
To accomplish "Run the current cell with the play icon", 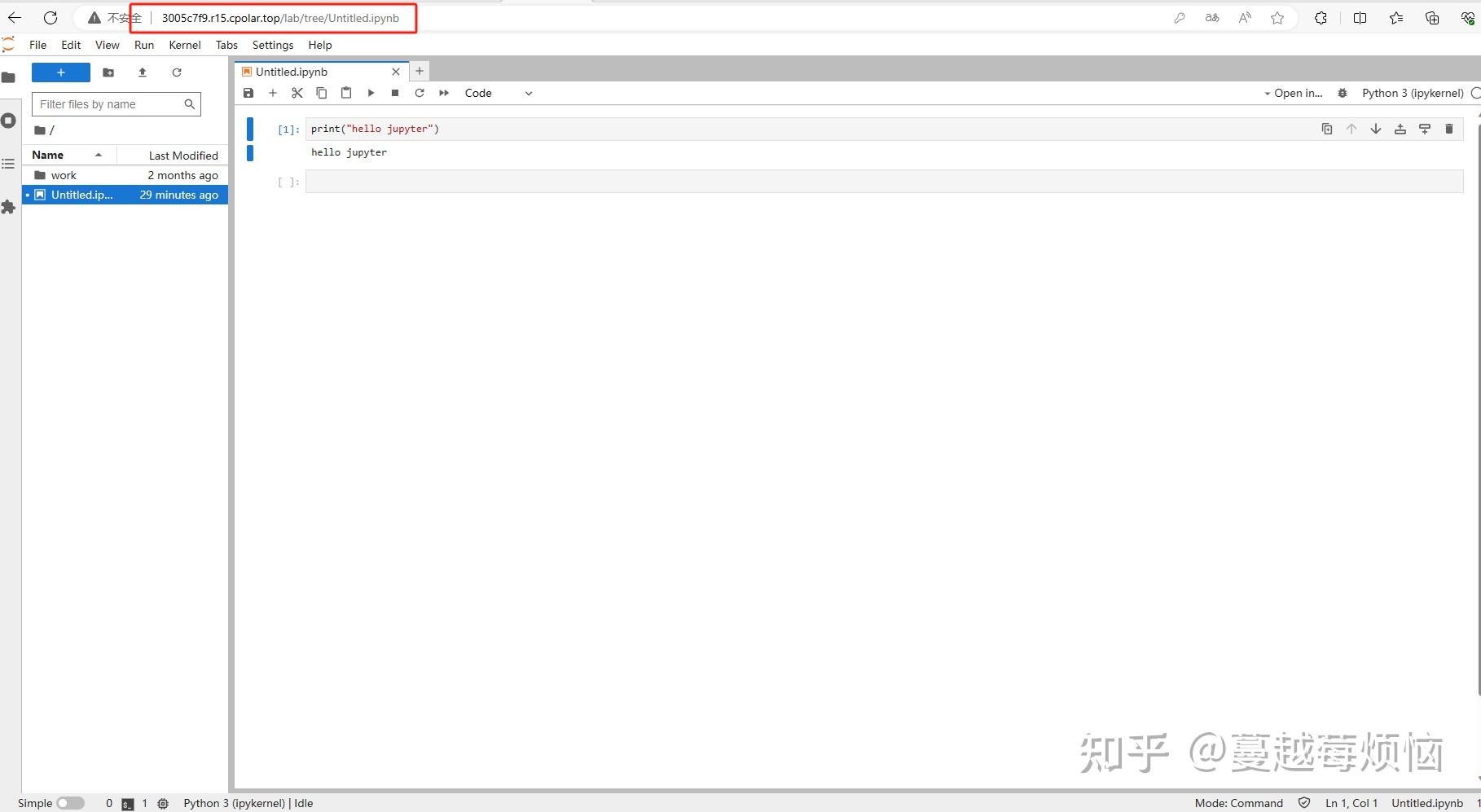I will pyautogui.click(x=371, y=93).
